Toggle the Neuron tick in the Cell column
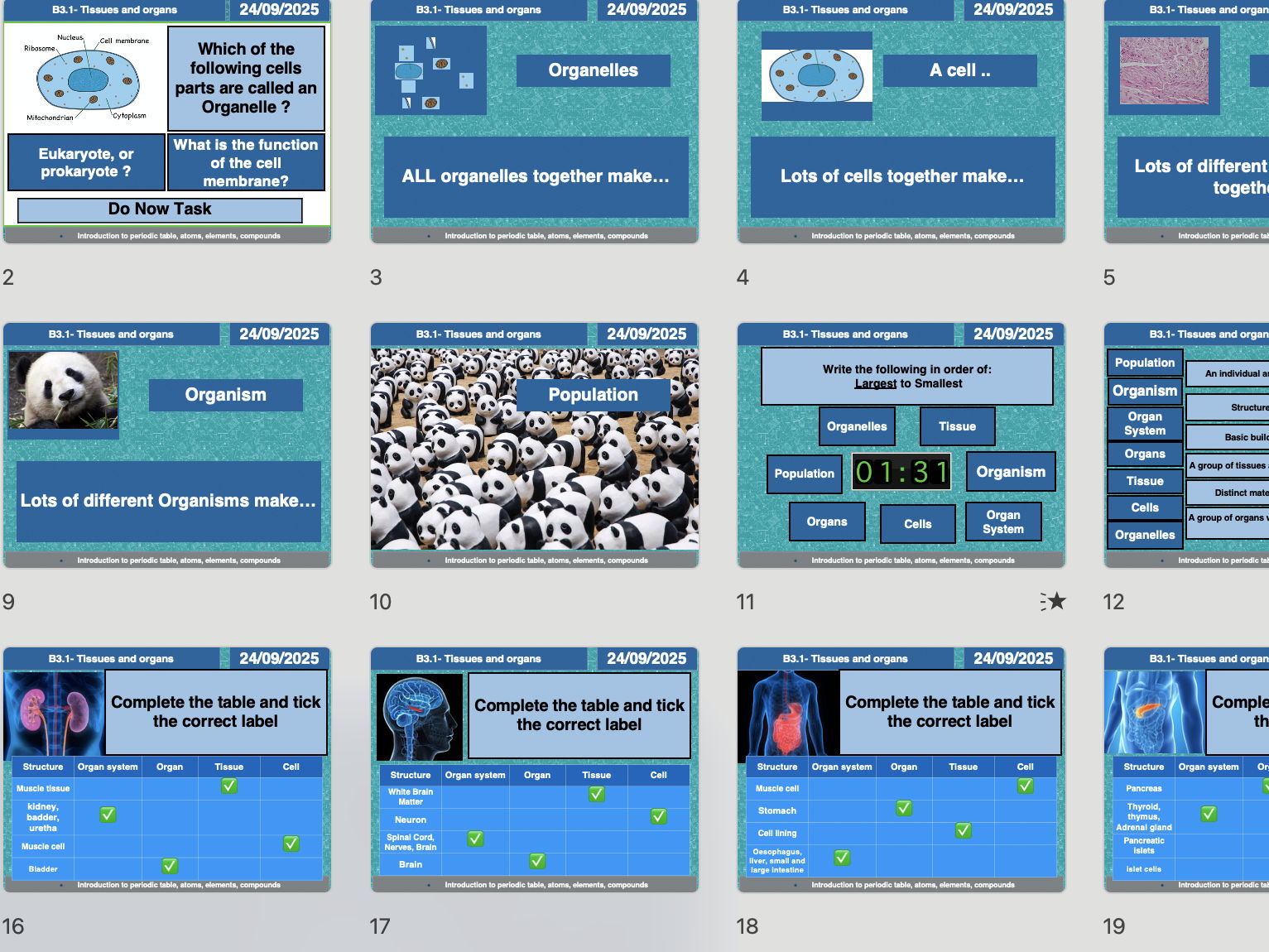This screenshot has width=1269, height=952. 657,816
